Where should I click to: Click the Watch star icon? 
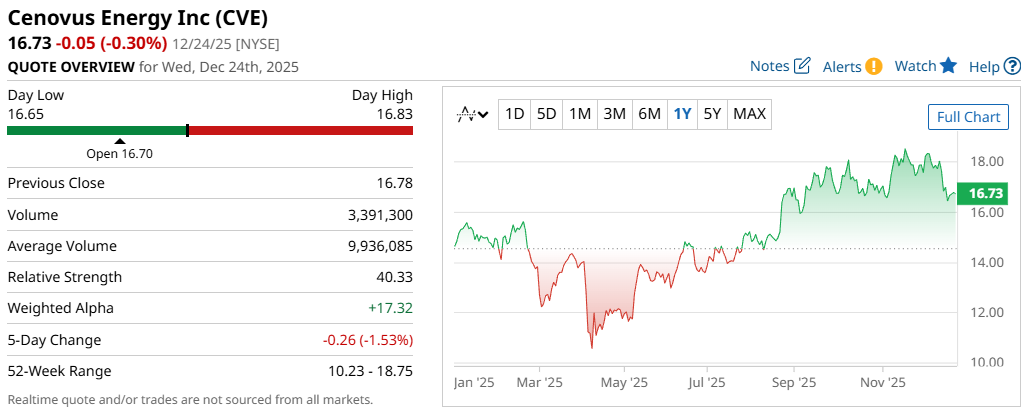[948, 66]
